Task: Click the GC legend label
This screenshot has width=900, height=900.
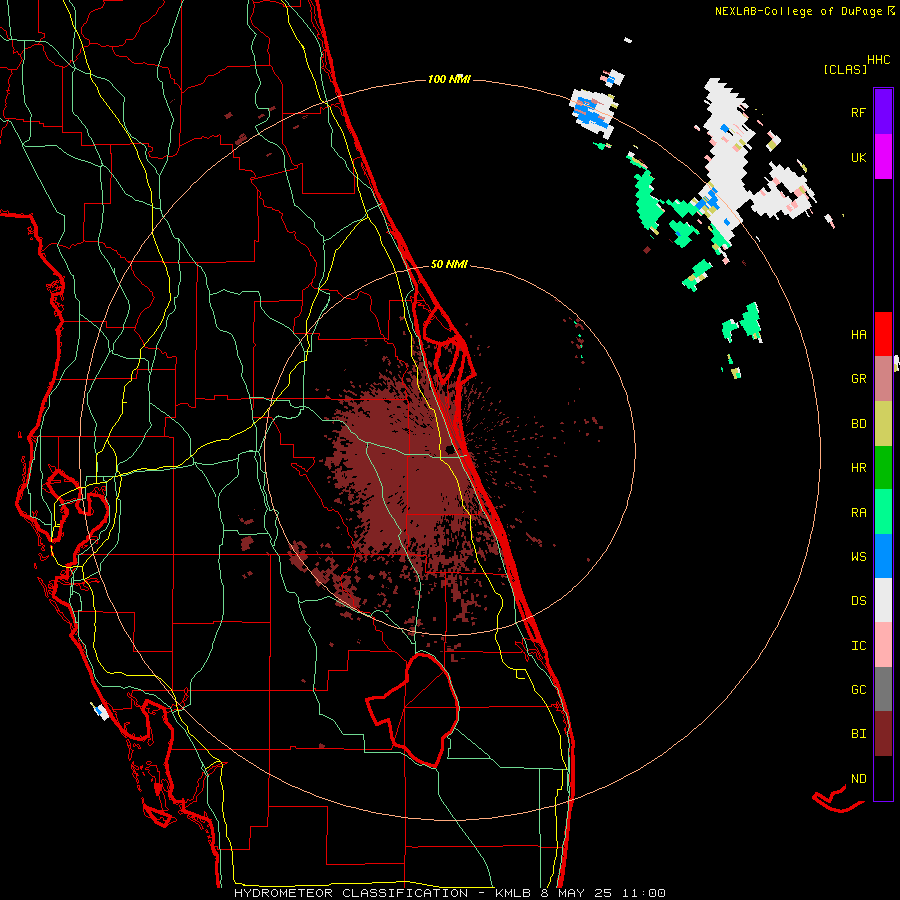Action: coord(858,690)
